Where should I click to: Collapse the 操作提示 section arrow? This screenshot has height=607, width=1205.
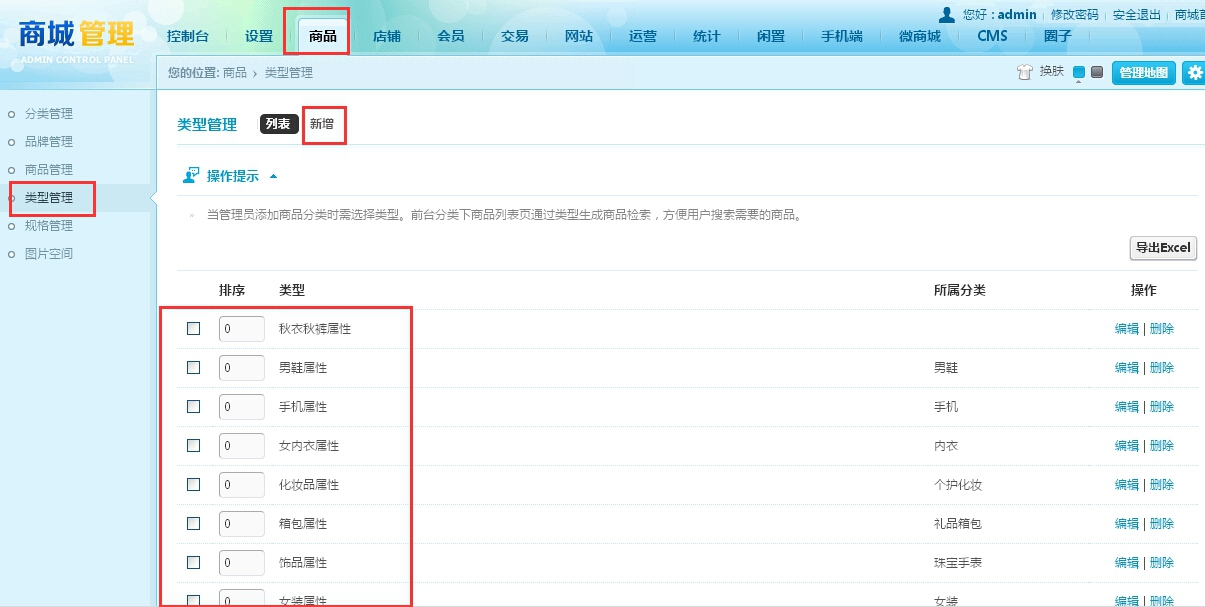coord(273,177)
